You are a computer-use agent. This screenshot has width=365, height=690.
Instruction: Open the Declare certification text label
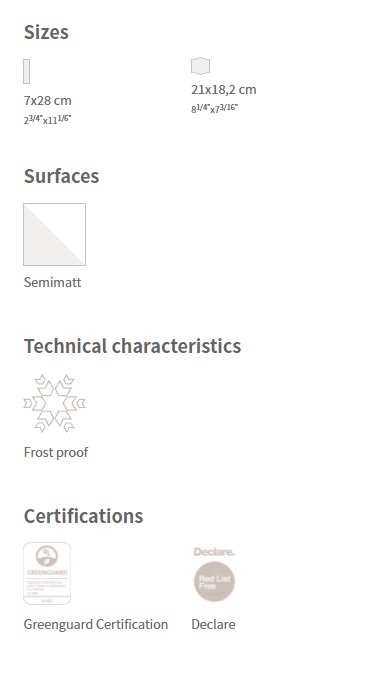(213, 624)
